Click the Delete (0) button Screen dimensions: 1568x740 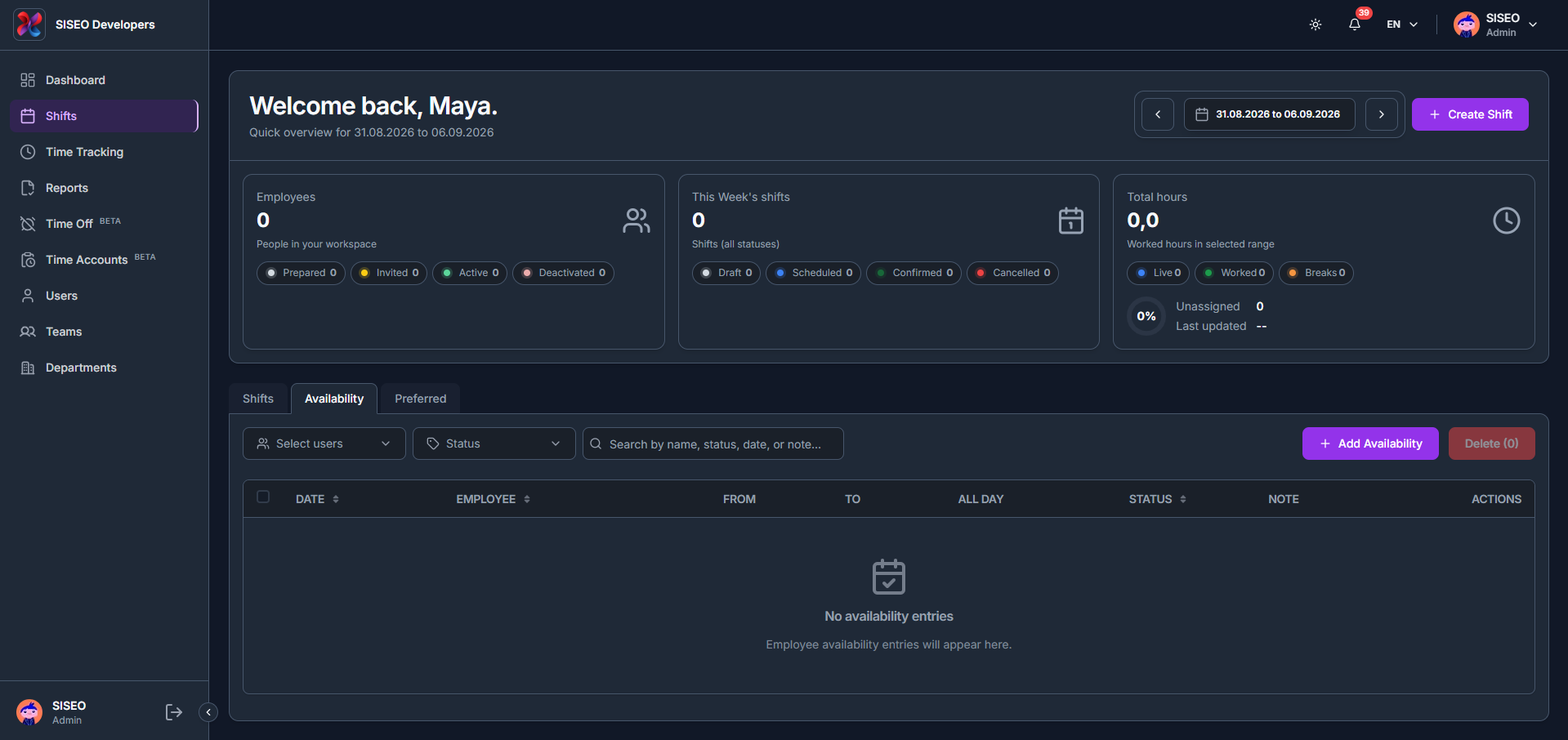pos(1492,444)
